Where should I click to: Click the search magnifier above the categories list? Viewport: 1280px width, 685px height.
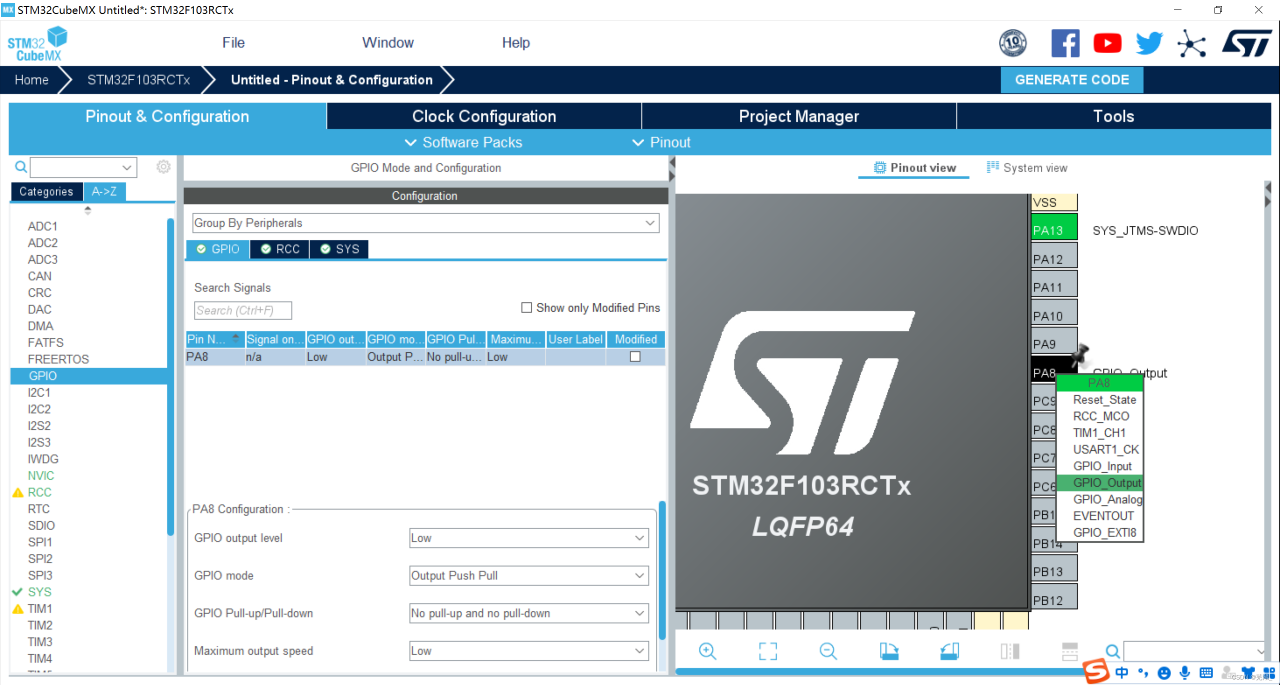[20, 167]
